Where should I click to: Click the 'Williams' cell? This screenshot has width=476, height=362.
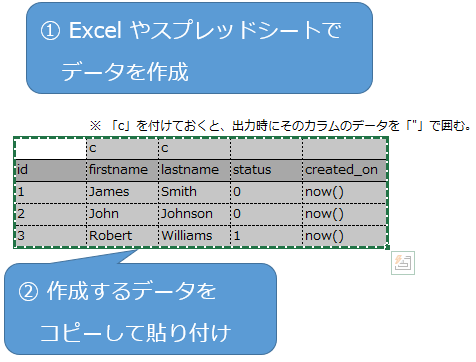[194, 236]
